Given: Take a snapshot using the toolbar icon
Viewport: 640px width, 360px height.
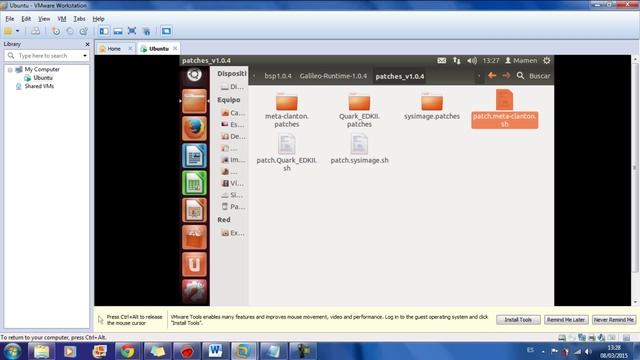Looking at the screenshot, I should coord(56,31).
